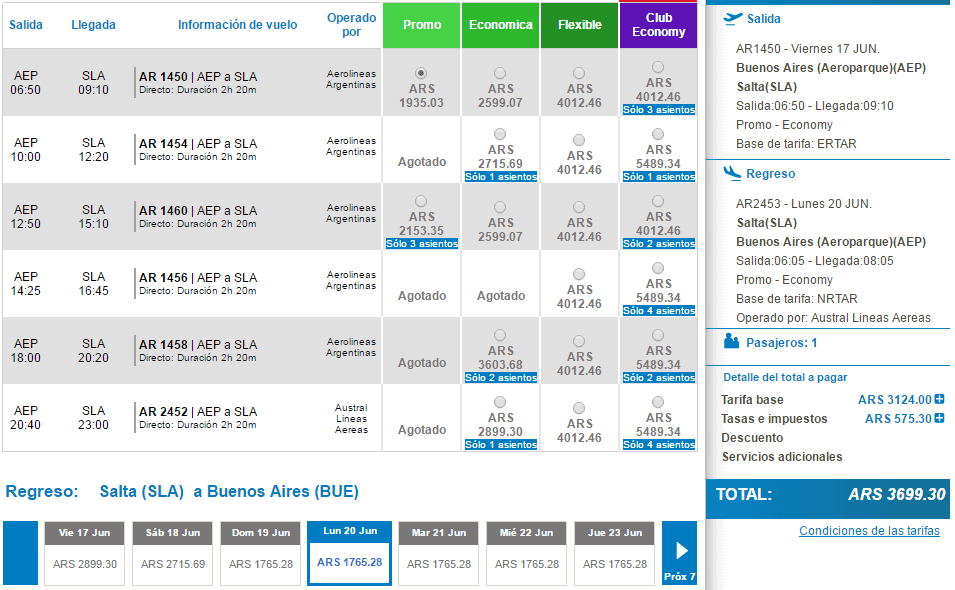Open Condiciones de las tarifas link
Viewport: 955px width, 590px height.
(869, 531)
